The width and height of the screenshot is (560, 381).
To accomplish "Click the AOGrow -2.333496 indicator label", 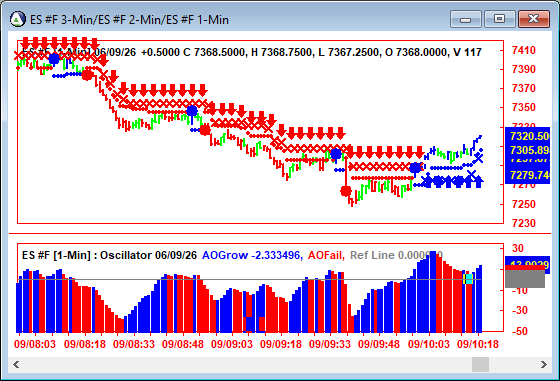I will [x=252, y=255].
